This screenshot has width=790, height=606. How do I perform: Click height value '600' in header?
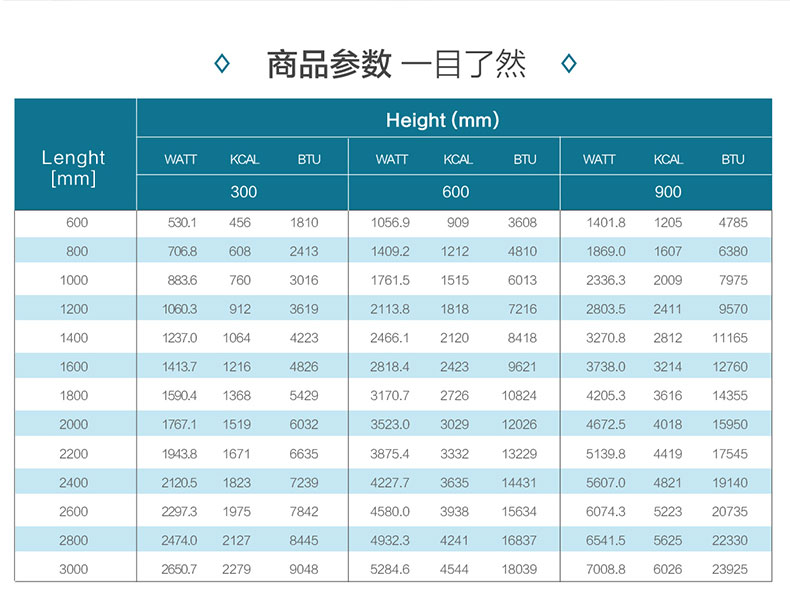point(455,192)
